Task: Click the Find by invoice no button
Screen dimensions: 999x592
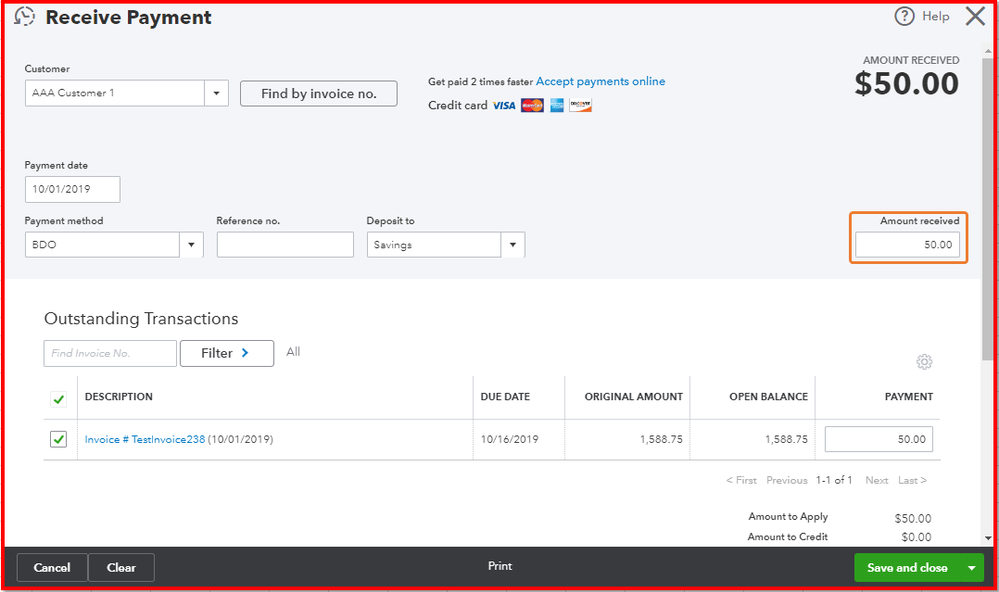Action: [318, 93]
